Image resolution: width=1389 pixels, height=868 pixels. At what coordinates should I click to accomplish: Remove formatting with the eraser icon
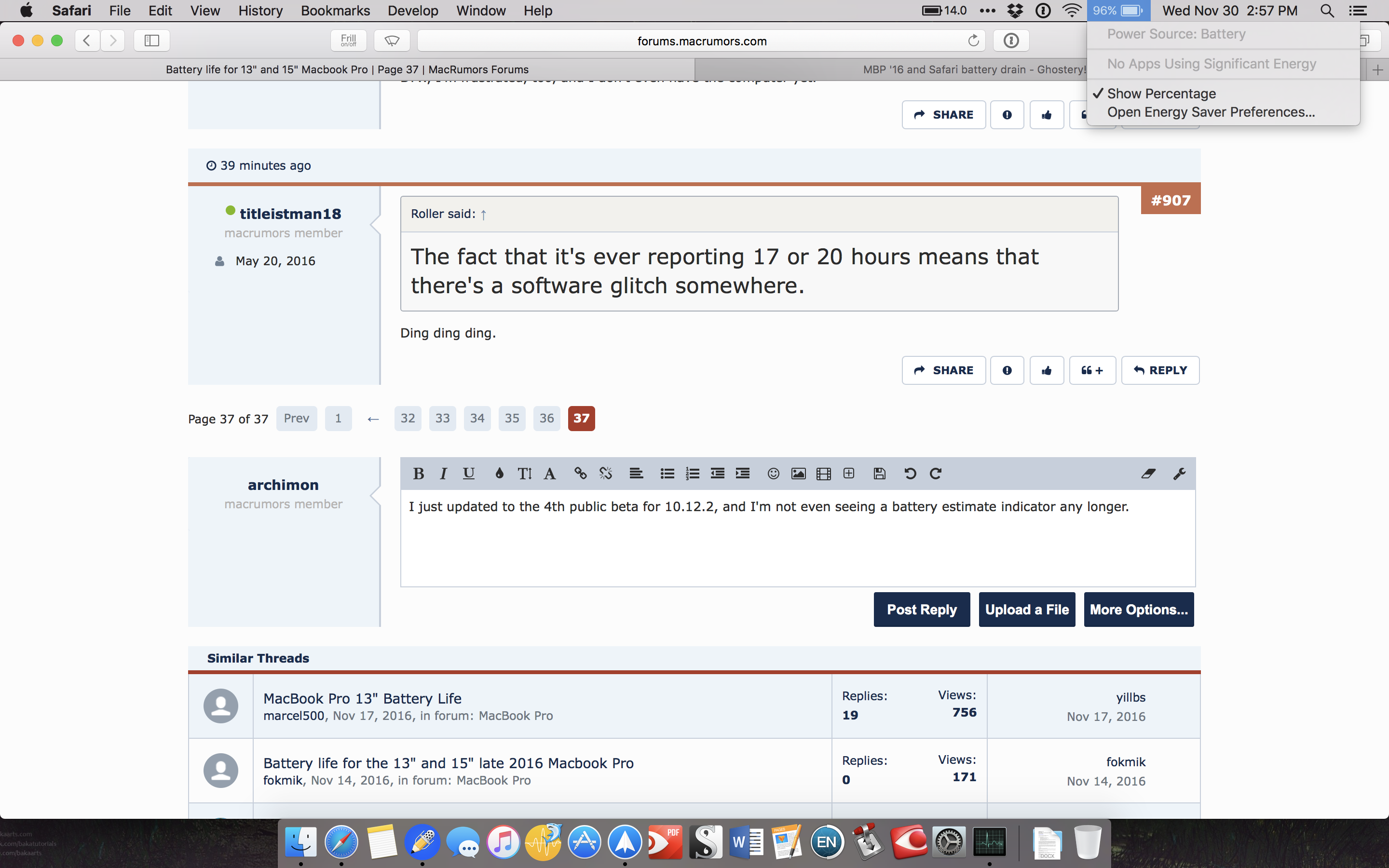pos(1148,474)
